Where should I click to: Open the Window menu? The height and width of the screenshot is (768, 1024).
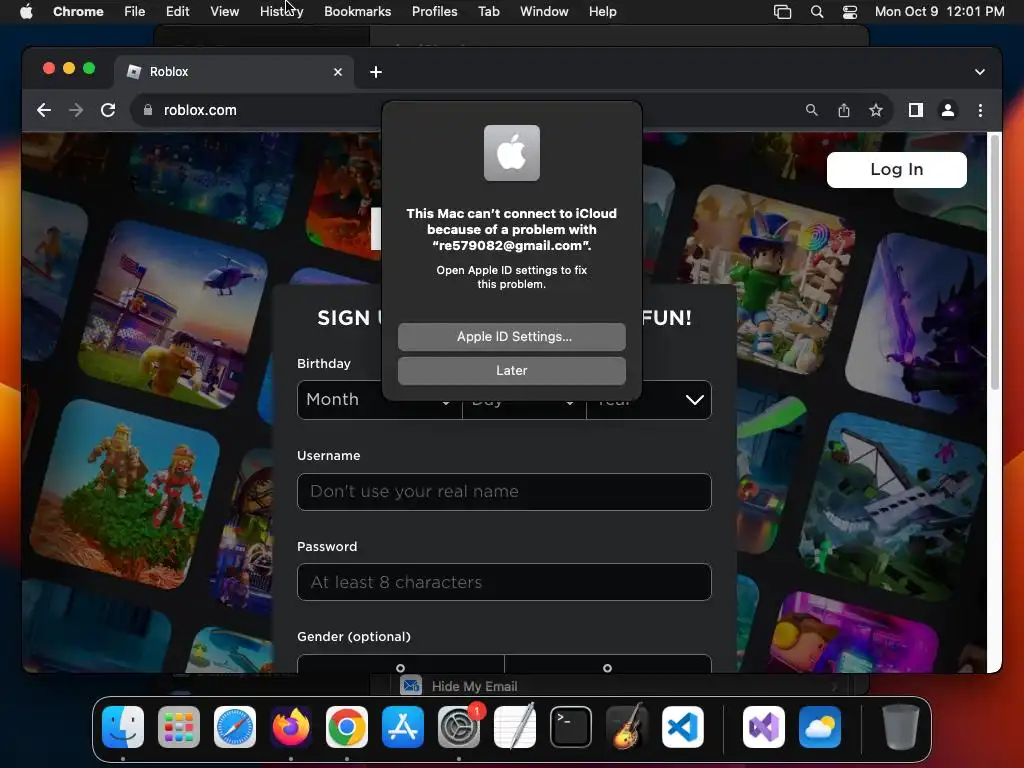[544, 11]
